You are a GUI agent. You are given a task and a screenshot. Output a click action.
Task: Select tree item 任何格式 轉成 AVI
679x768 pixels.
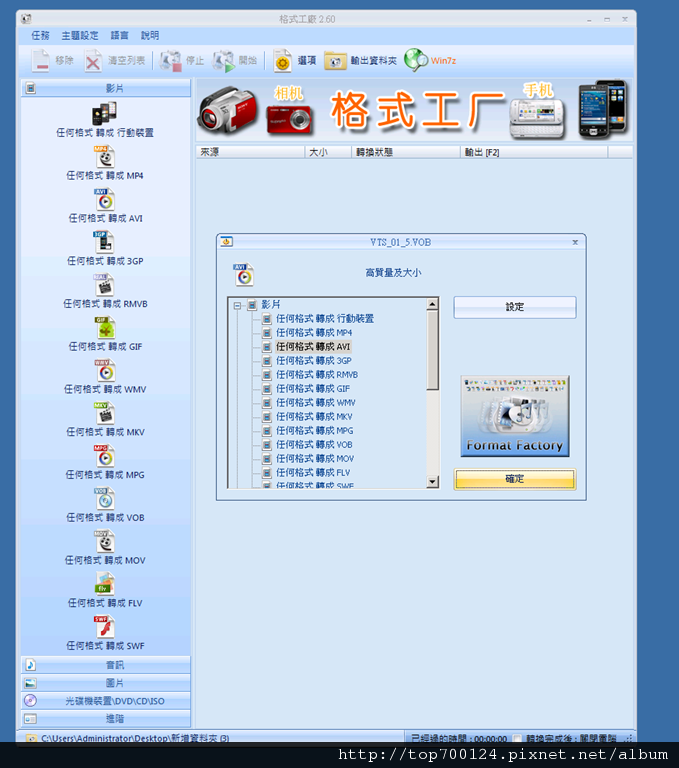[313, 347]
